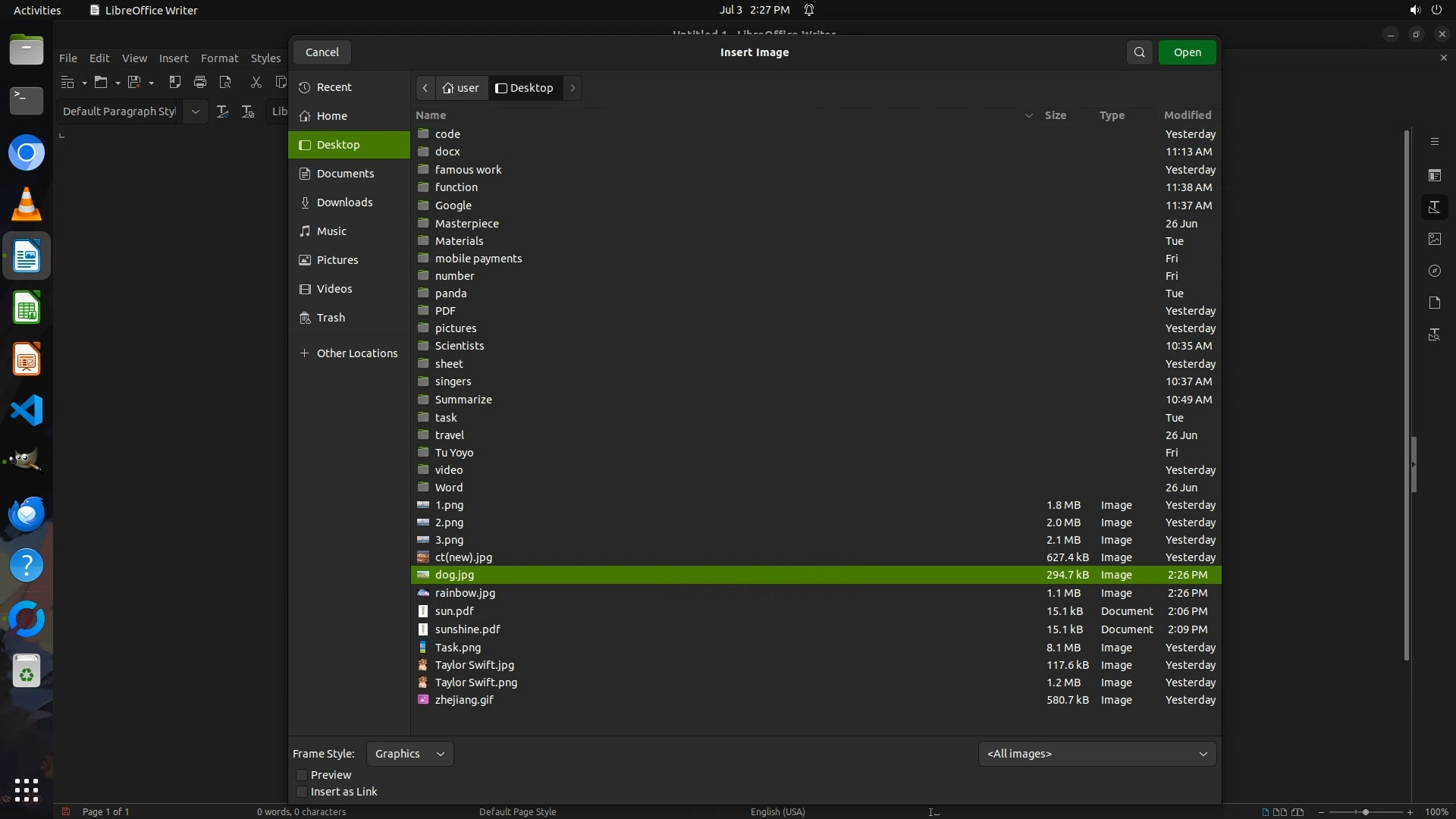
Task: Click the green Open button
Action: (x=1187, y=52)
